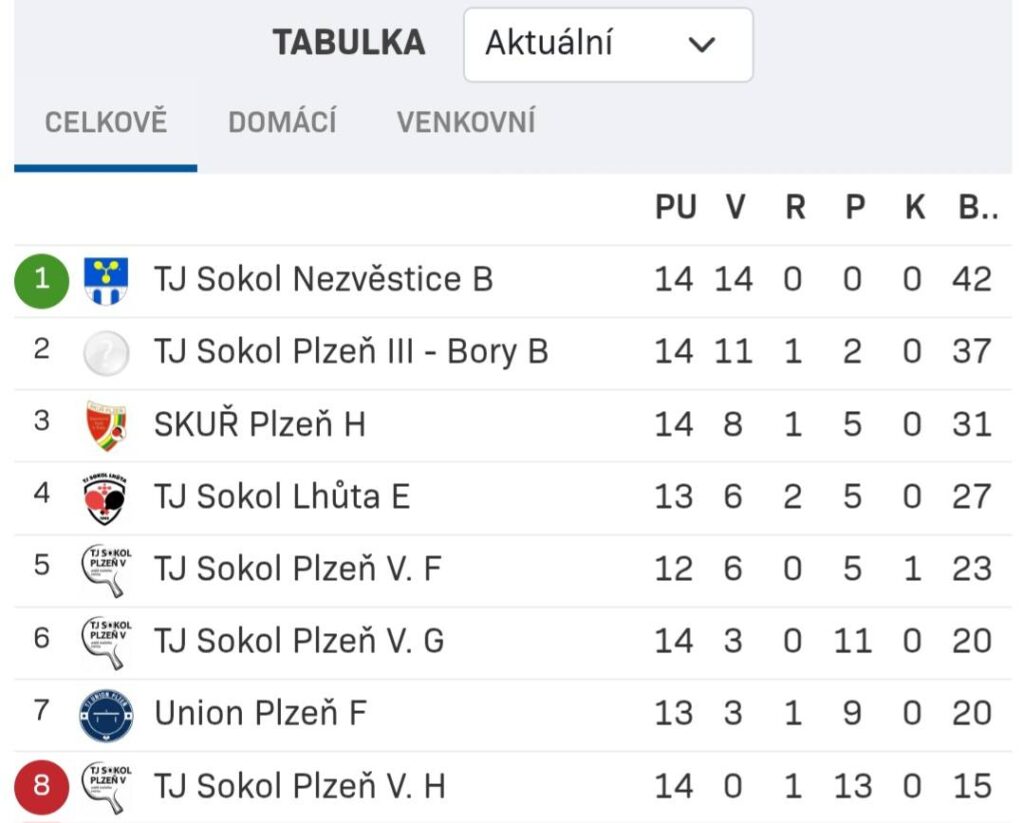
Task: Click the dropdown chevron arrow next to Aktuální
Action: (703, 45)
